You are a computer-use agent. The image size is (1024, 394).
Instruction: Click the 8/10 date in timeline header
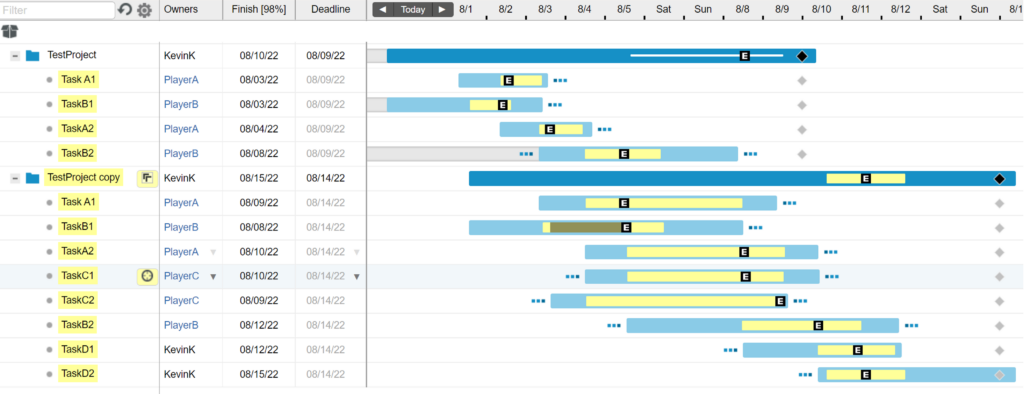(822, 9)
